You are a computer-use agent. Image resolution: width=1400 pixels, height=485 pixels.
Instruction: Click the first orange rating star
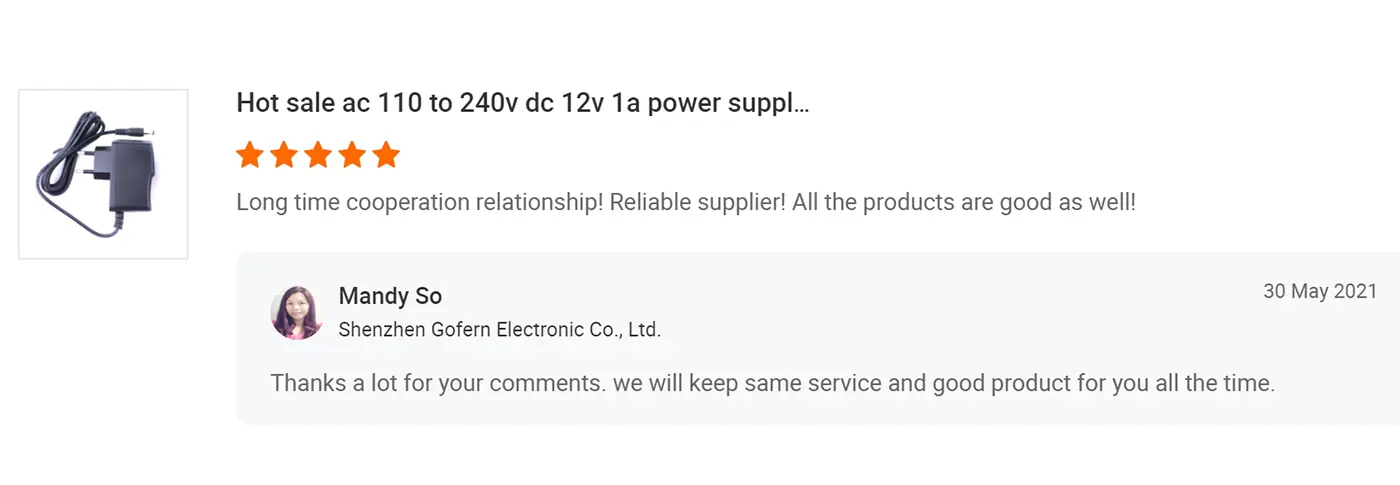coord(250,155)
